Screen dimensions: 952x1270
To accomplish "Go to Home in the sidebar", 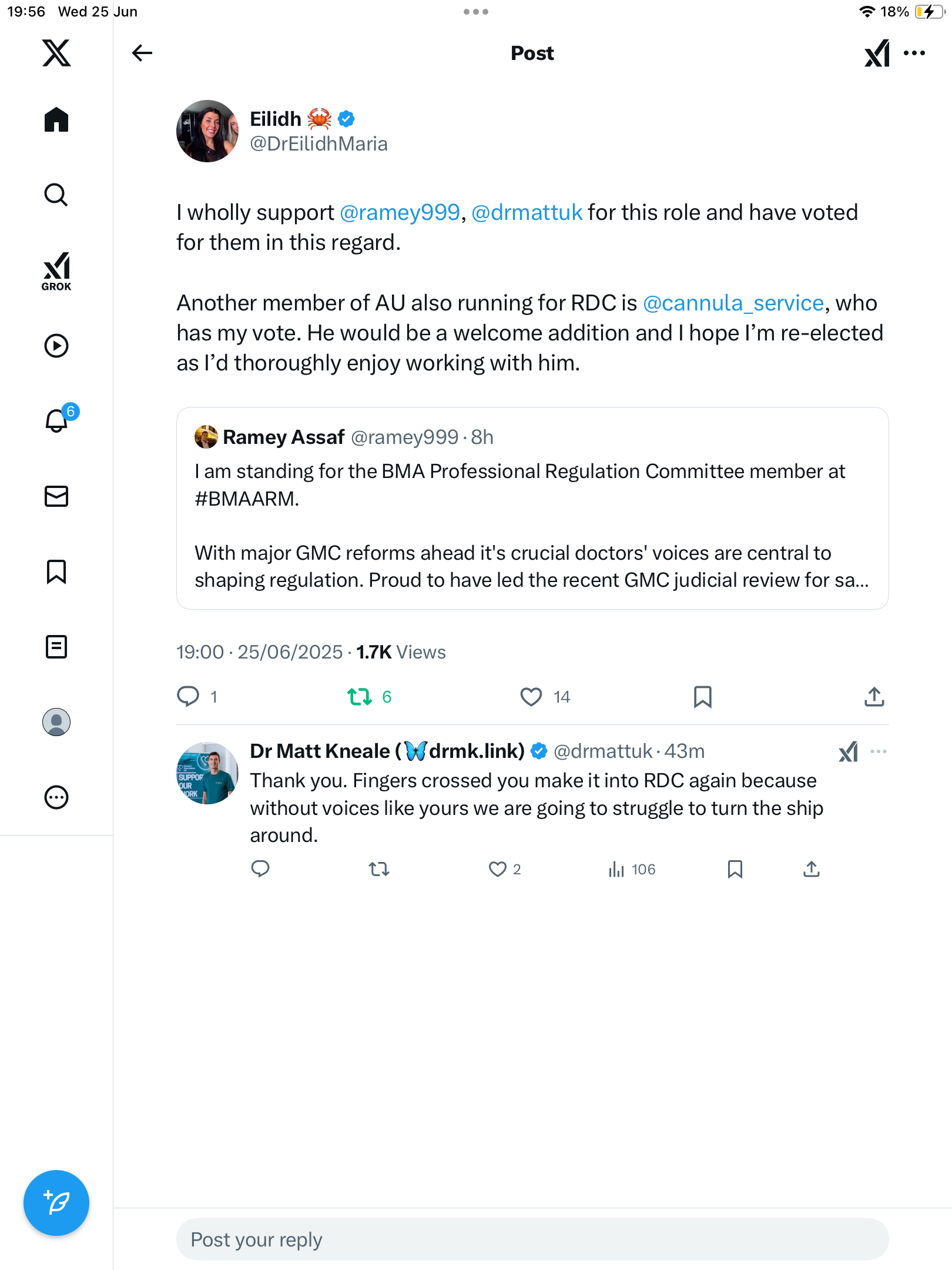I will point(56,119).
